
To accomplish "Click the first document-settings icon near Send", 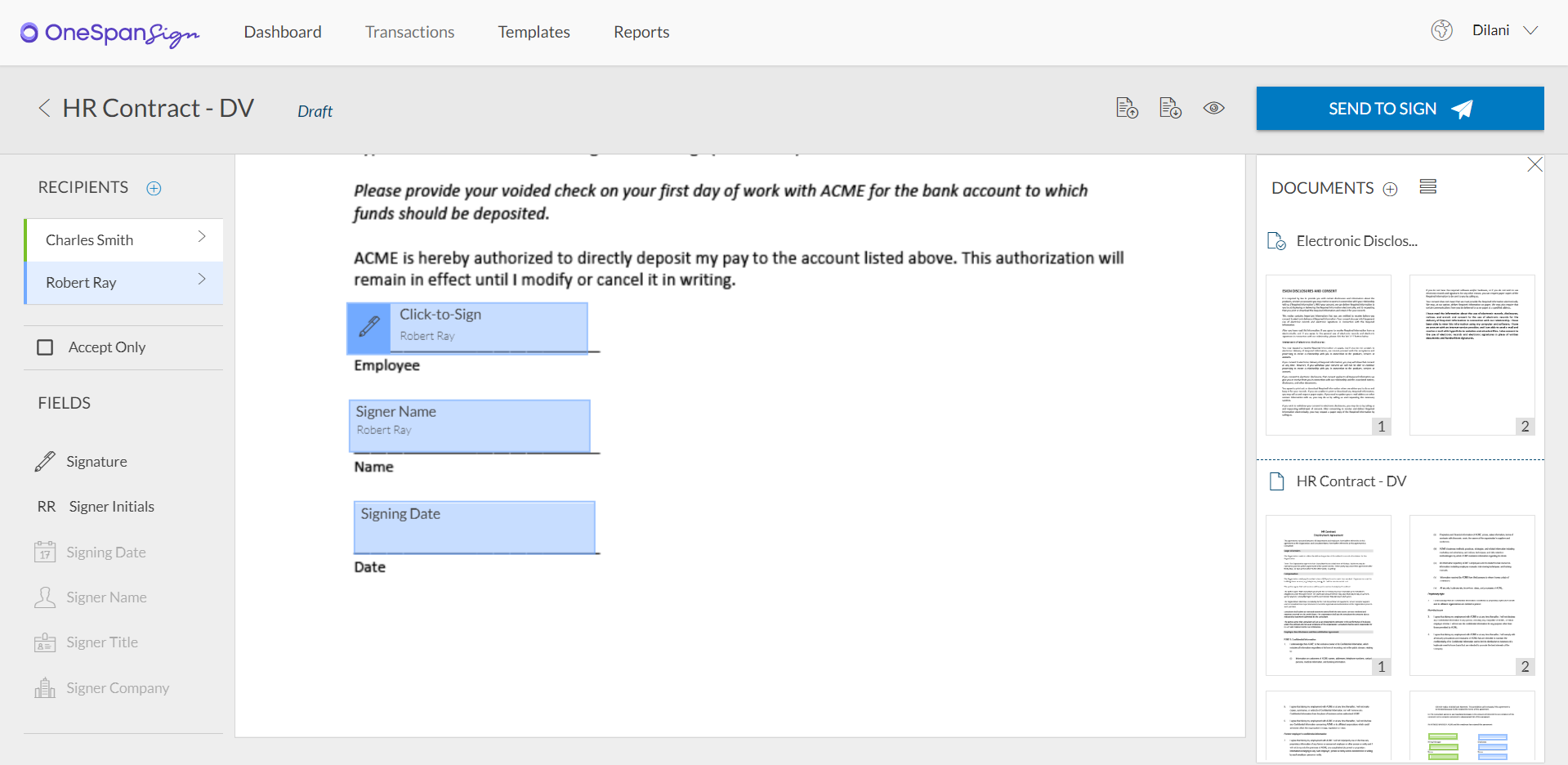I will [x=1127, y=108].
